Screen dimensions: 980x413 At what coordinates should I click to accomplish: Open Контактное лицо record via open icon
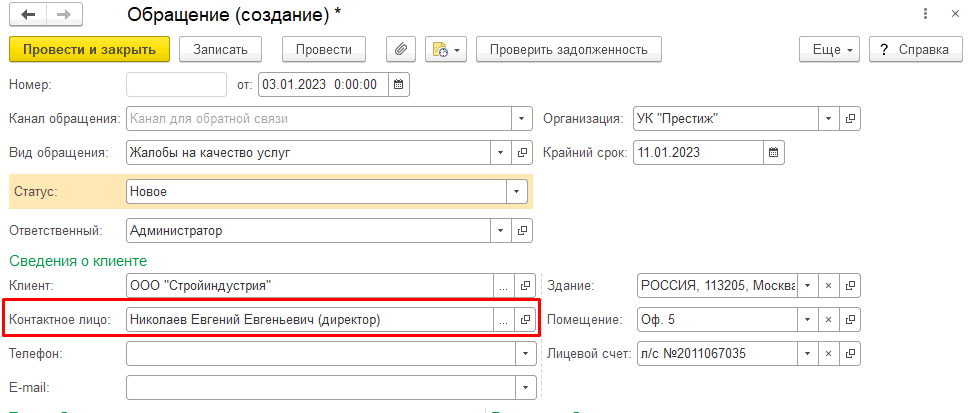(x=524, y=320)
